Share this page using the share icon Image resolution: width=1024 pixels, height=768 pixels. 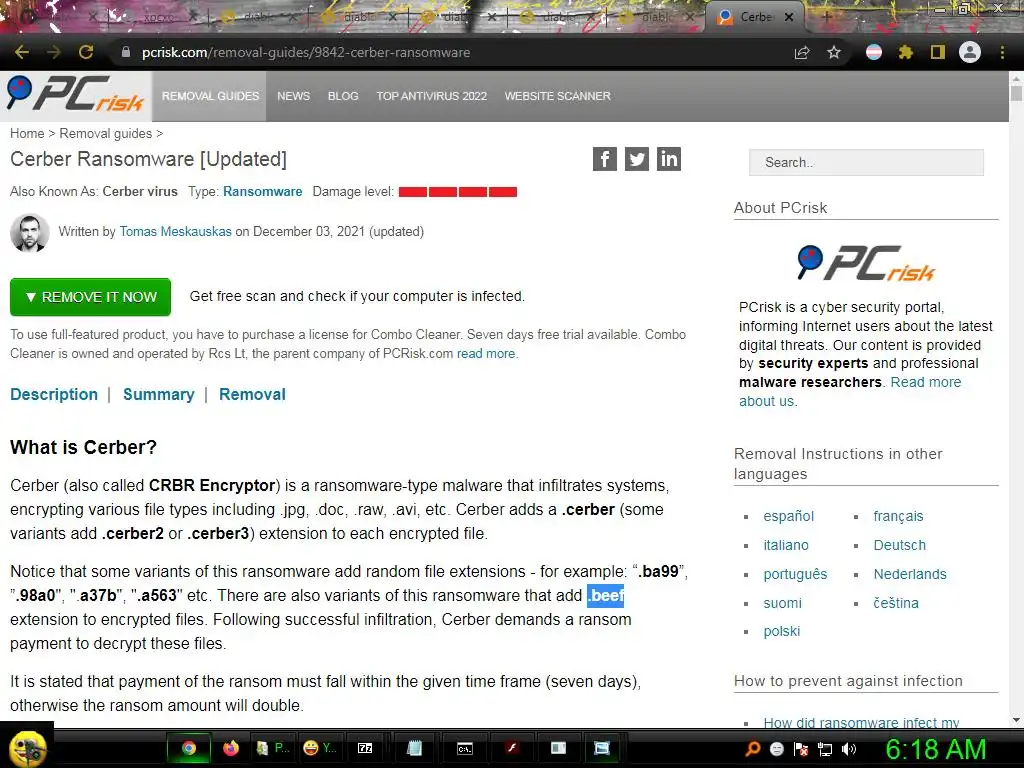click(802, 52)
